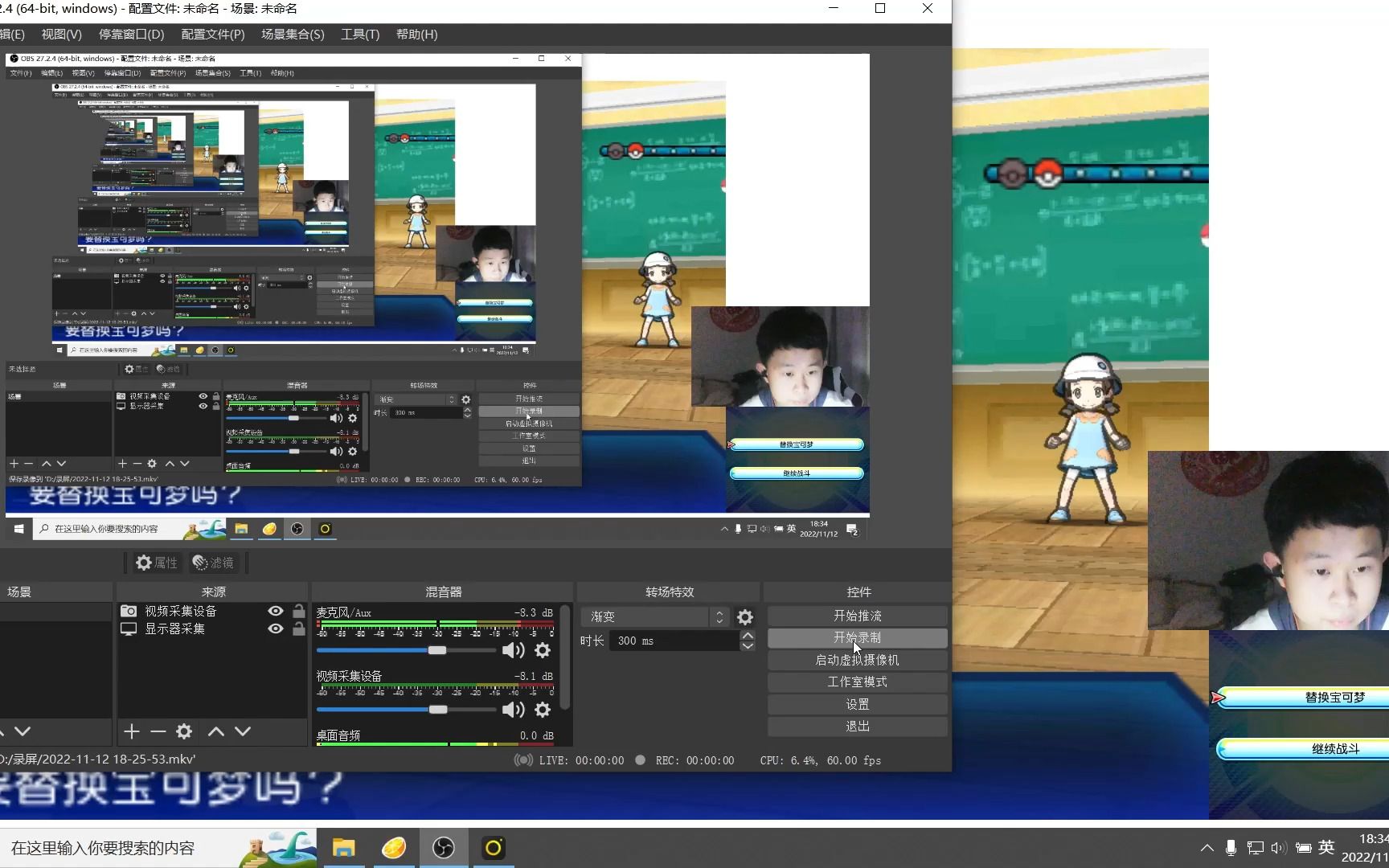This screenshot has height=868, width=1389.
Task: Open OBS 设置 button in 控件 panel
Action: (858, 704)
